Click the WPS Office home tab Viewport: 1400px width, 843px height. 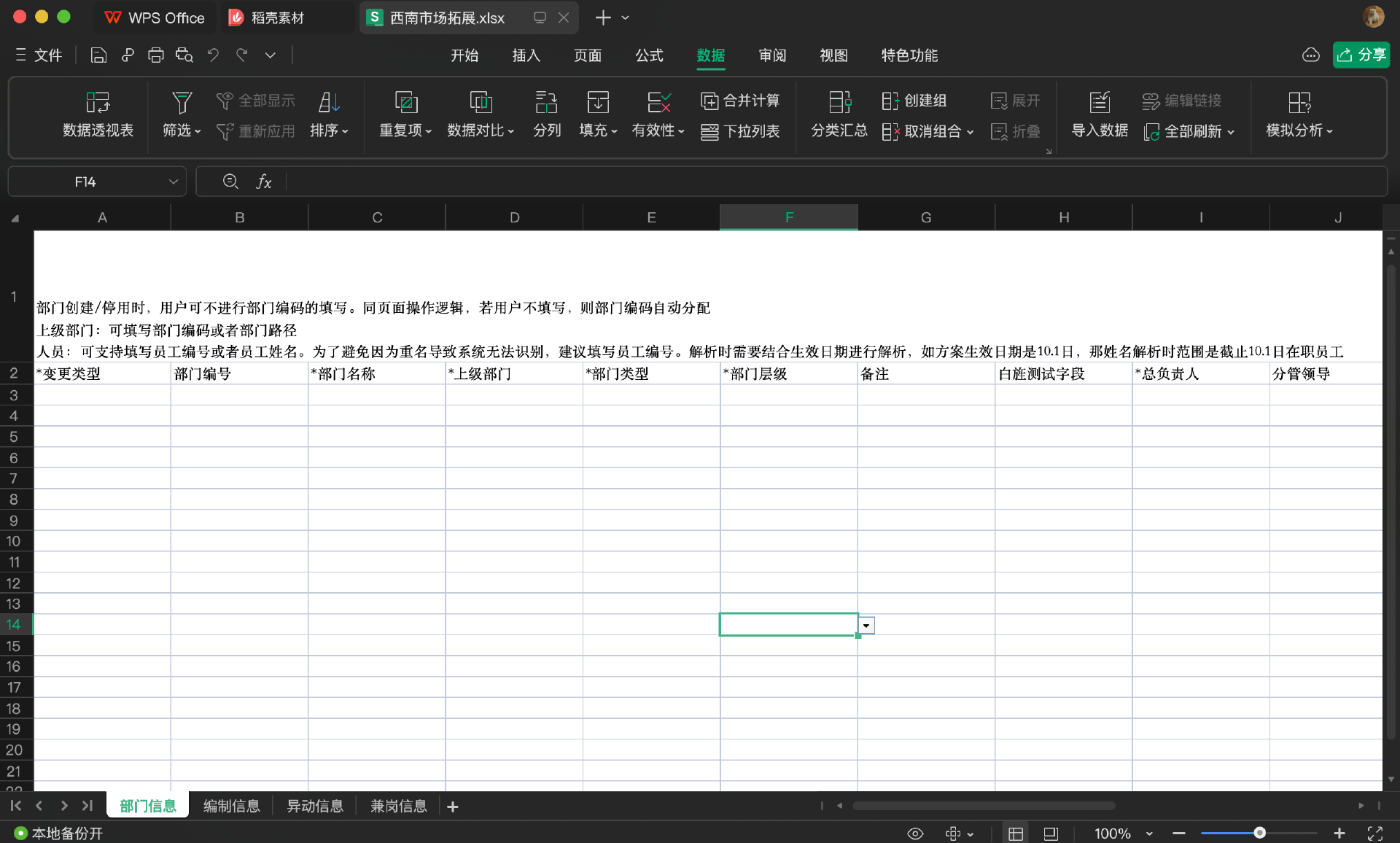(155, 18)
